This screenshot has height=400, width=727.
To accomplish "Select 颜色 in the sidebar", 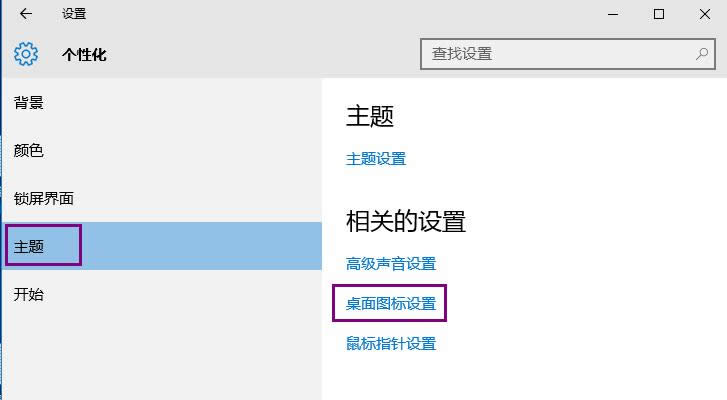I will [29, 151].
